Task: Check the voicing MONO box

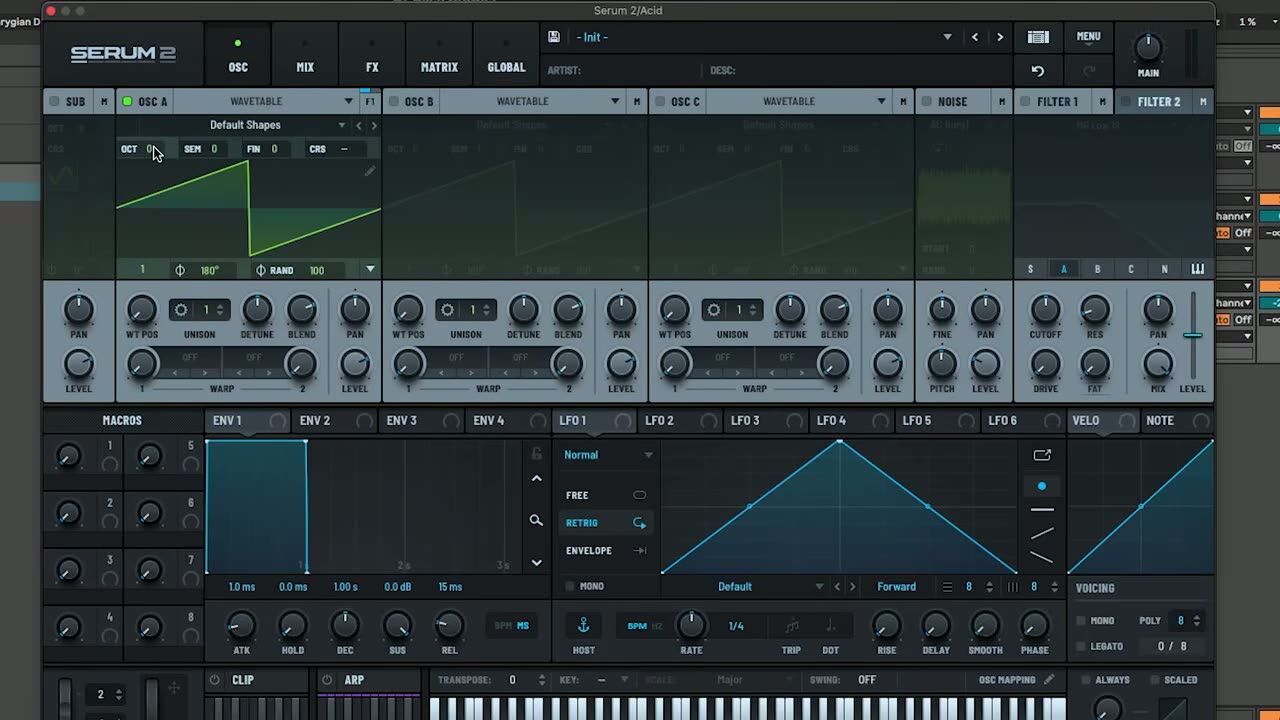Action: pyautogui.click(x=1080, y=621)
